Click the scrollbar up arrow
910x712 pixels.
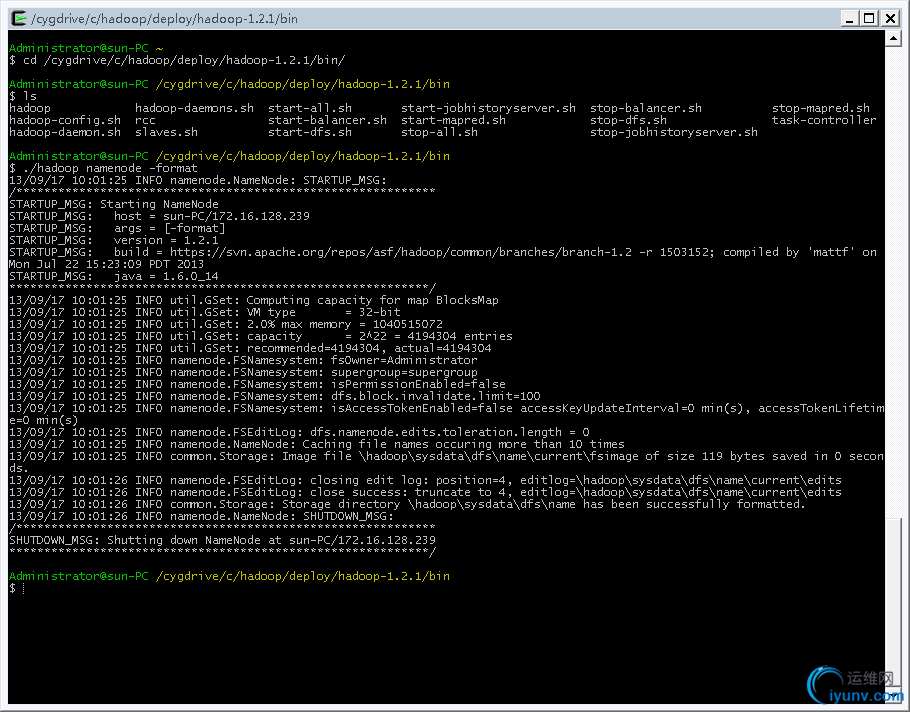pyautogui.click(x=893, y=39)
